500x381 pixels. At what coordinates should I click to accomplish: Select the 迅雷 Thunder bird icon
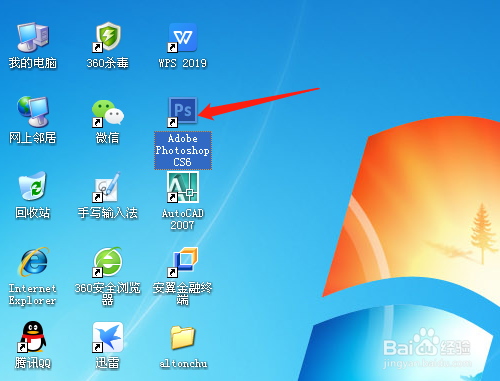107,337
